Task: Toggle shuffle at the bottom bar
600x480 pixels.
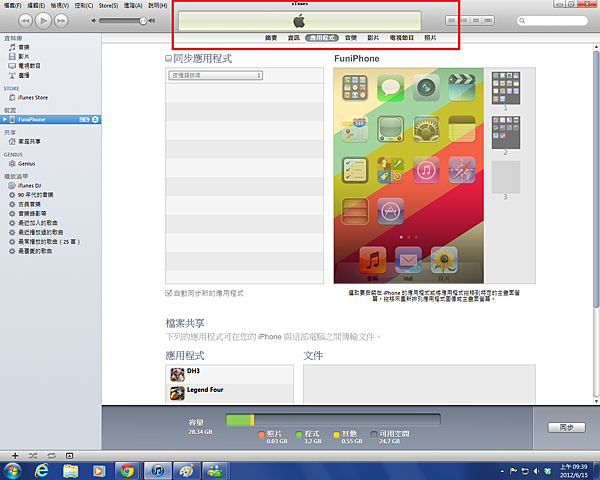Action: click(x=33, y=456)
